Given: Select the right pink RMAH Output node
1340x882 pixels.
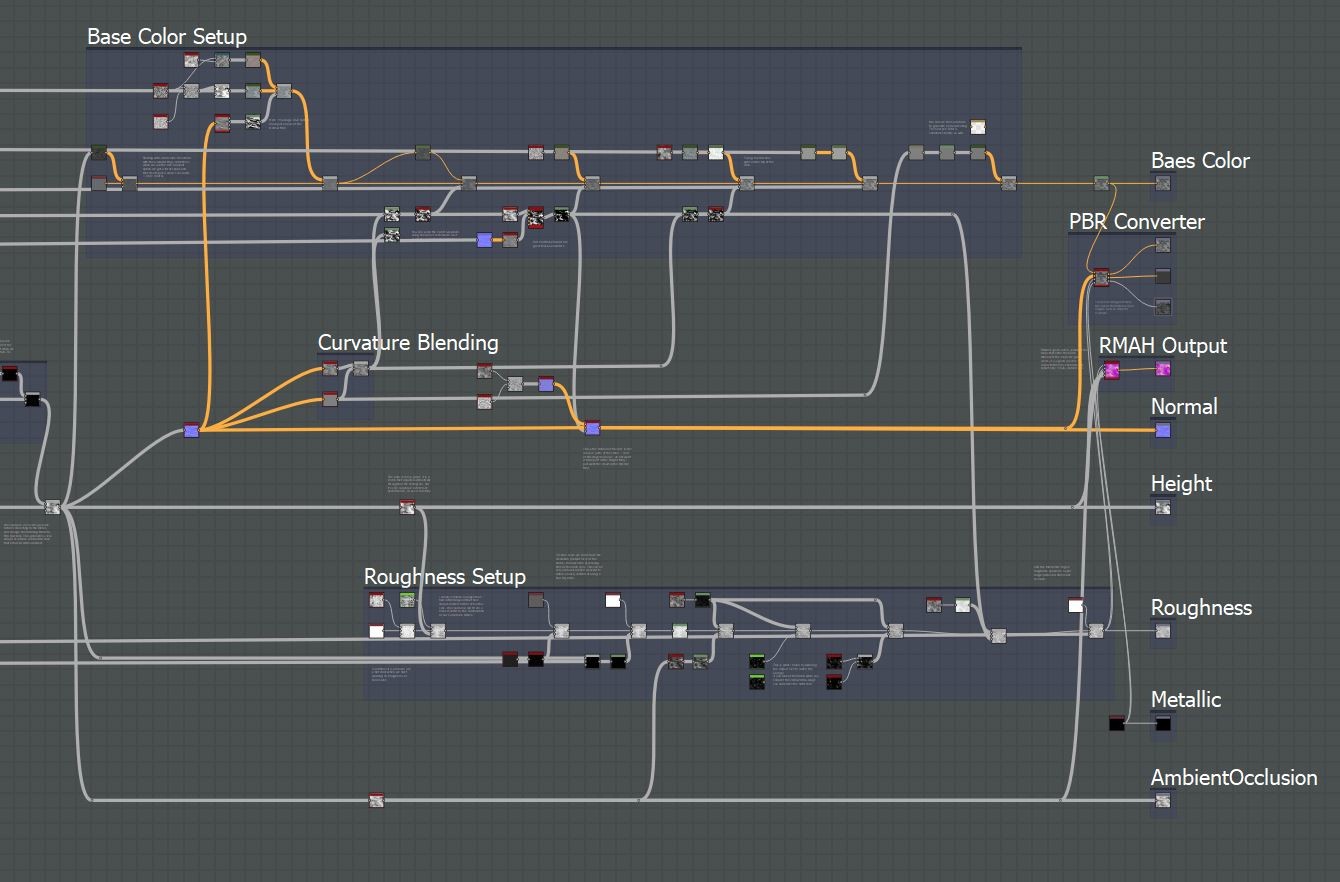Looking at the screenshot, I should (x=1162, y=369).
